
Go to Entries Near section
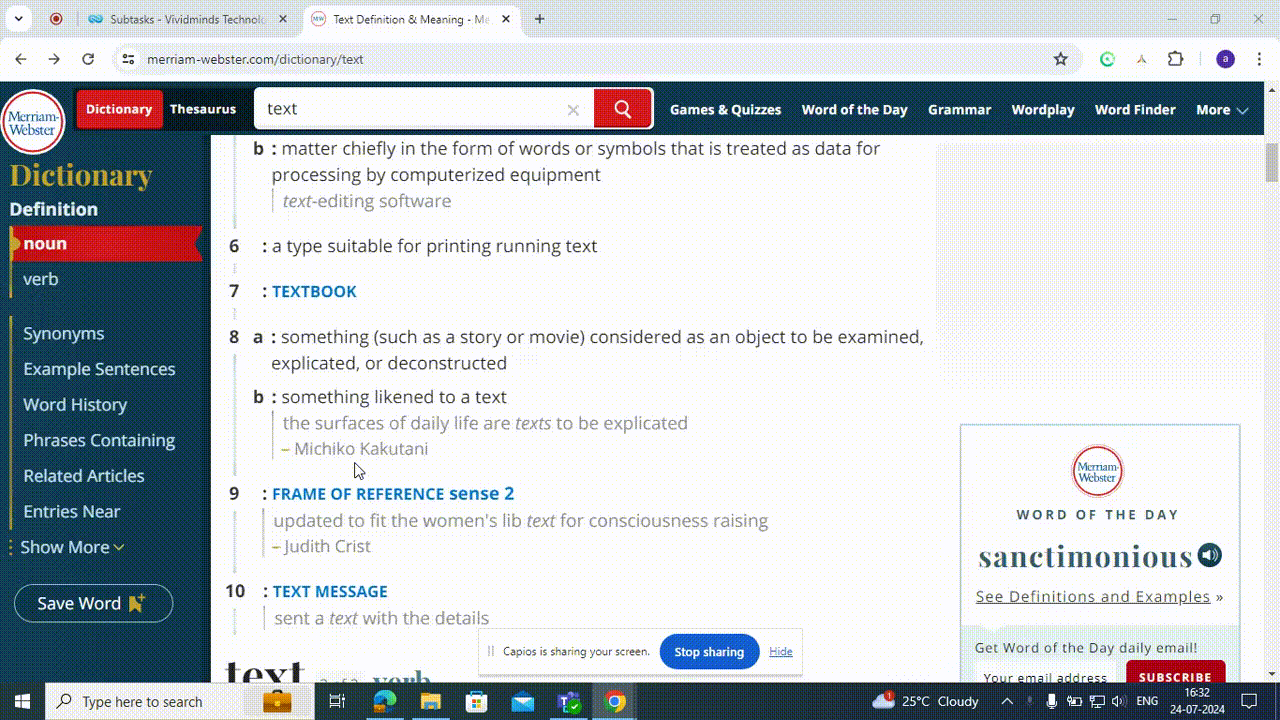coord(72,511)
